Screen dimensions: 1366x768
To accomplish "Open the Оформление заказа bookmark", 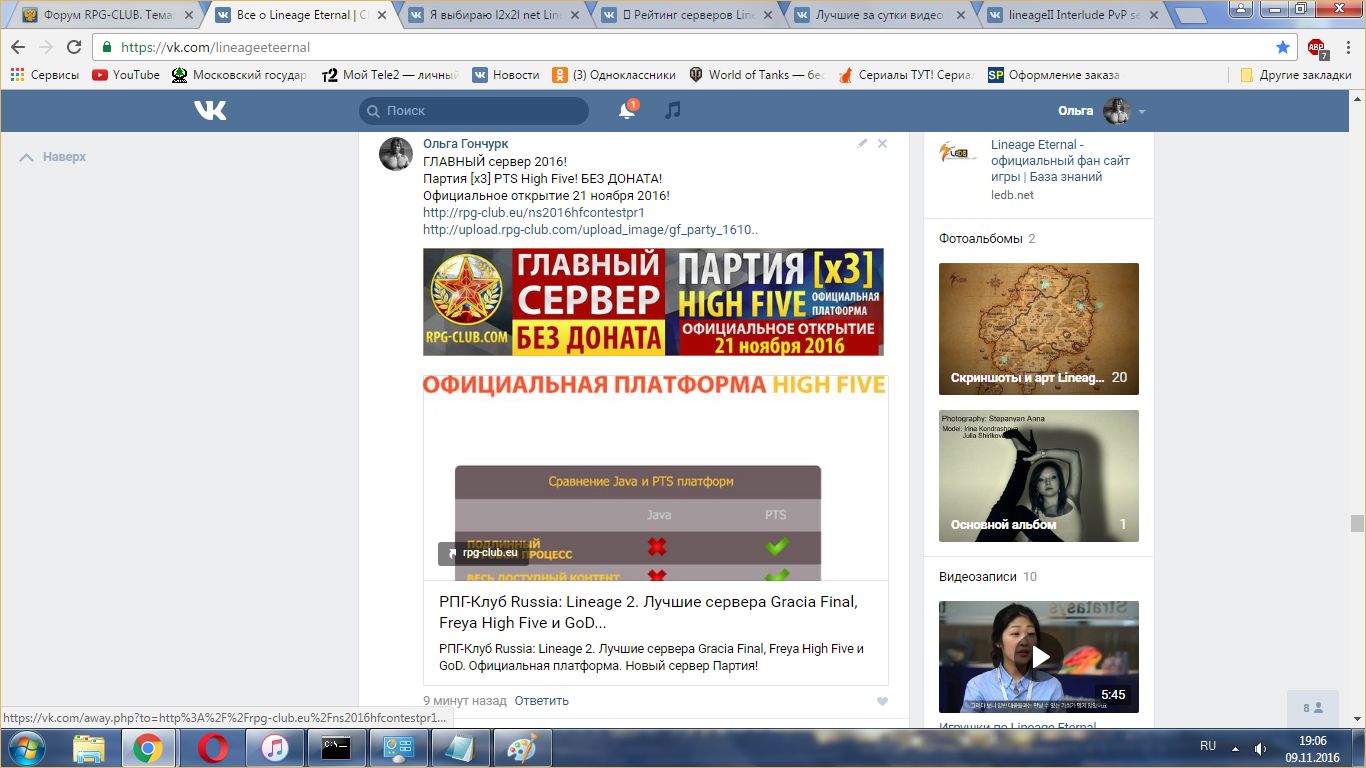I will (1054, 75).
